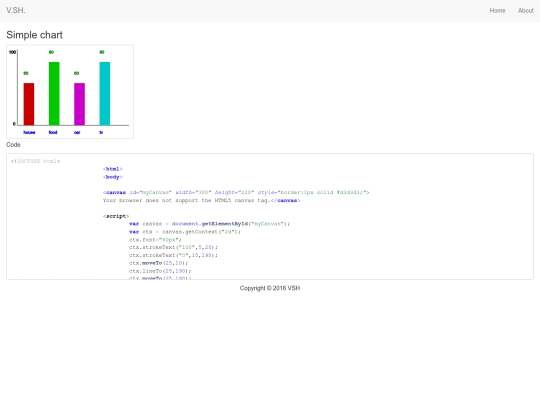Go to the Home page
The width and height of the screenshot is (540, 405).
[x=497, y=11]
